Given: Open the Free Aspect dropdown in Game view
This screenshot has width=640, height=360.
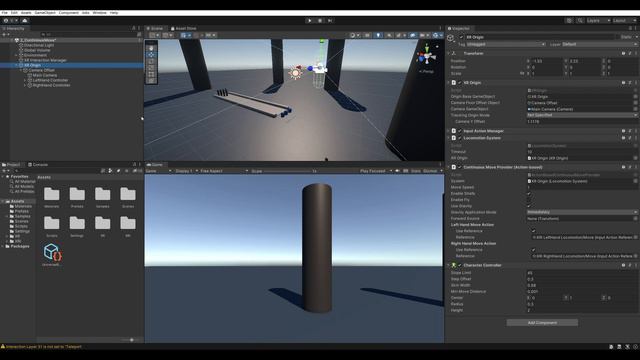Looking at the screenshot, I should pyautogui.click(x=224, y=171).
